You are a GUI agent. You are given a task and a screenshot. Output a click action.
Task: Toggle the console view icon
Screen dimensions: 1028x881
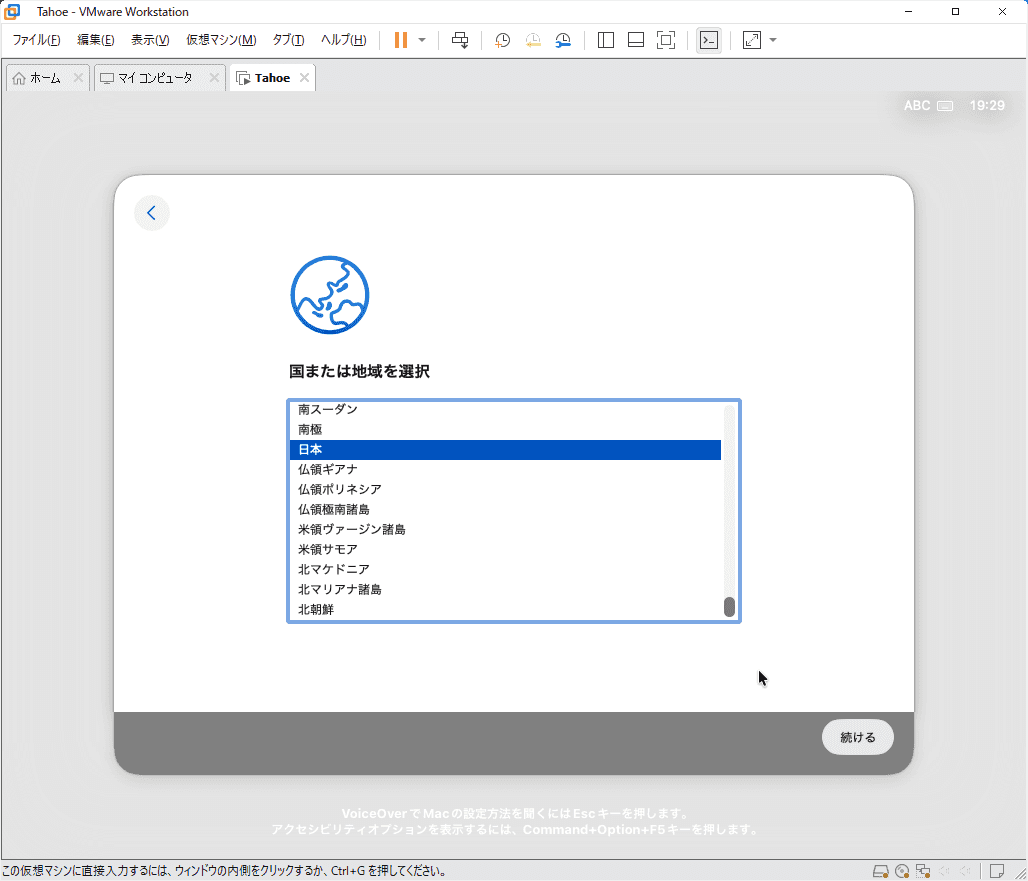(708, 40)
